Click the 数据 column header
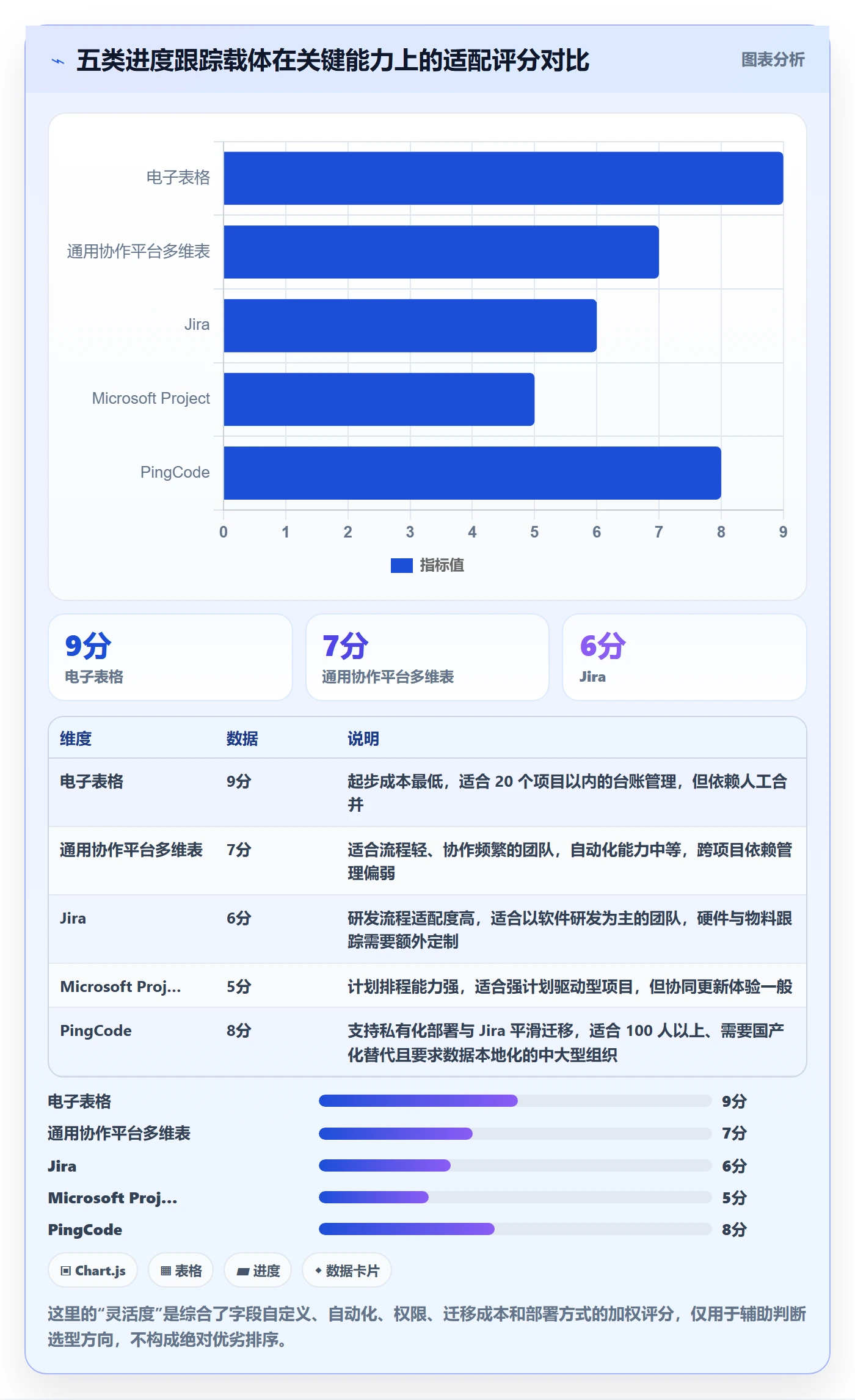 [242, 739]
